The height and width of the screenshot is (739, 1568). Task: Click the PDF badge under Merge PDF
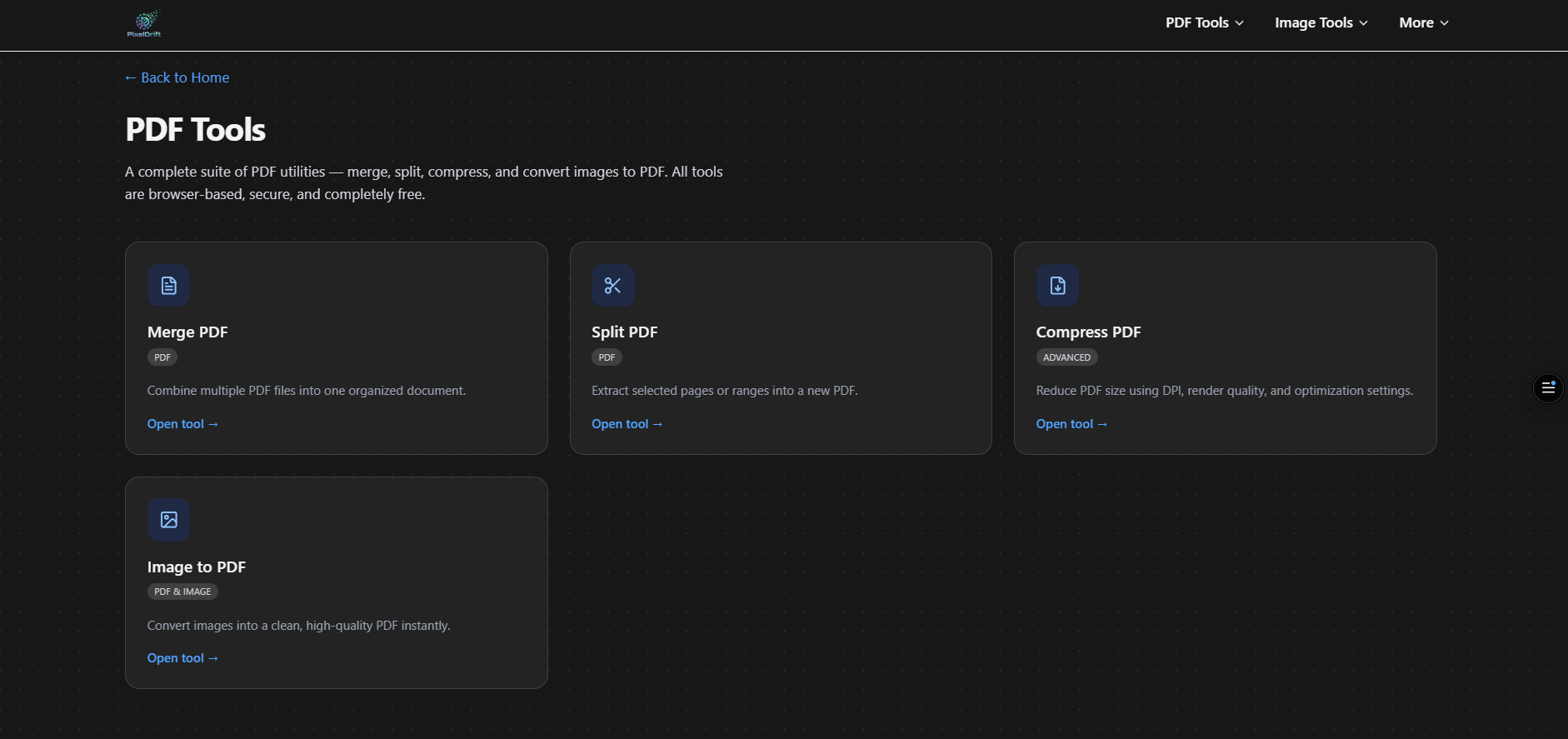coord(162,357)
